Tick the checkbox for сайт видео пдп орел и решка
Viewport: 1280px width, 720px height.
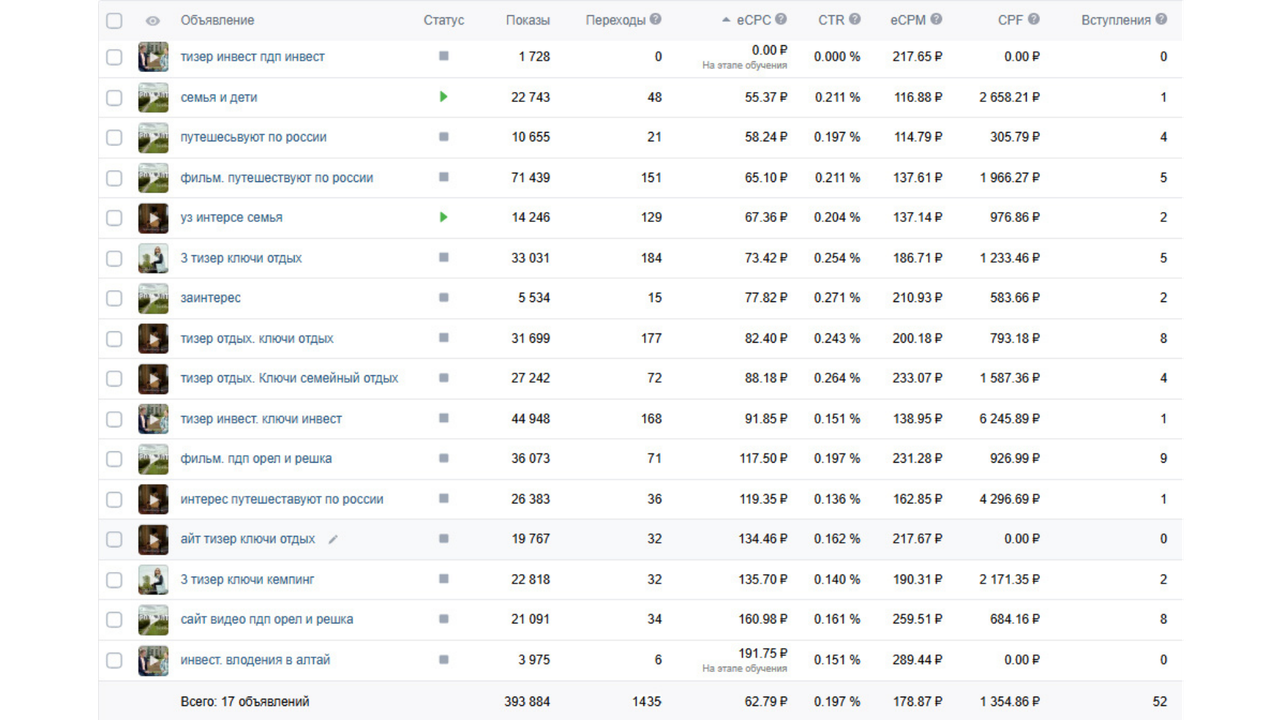(114, 620)
